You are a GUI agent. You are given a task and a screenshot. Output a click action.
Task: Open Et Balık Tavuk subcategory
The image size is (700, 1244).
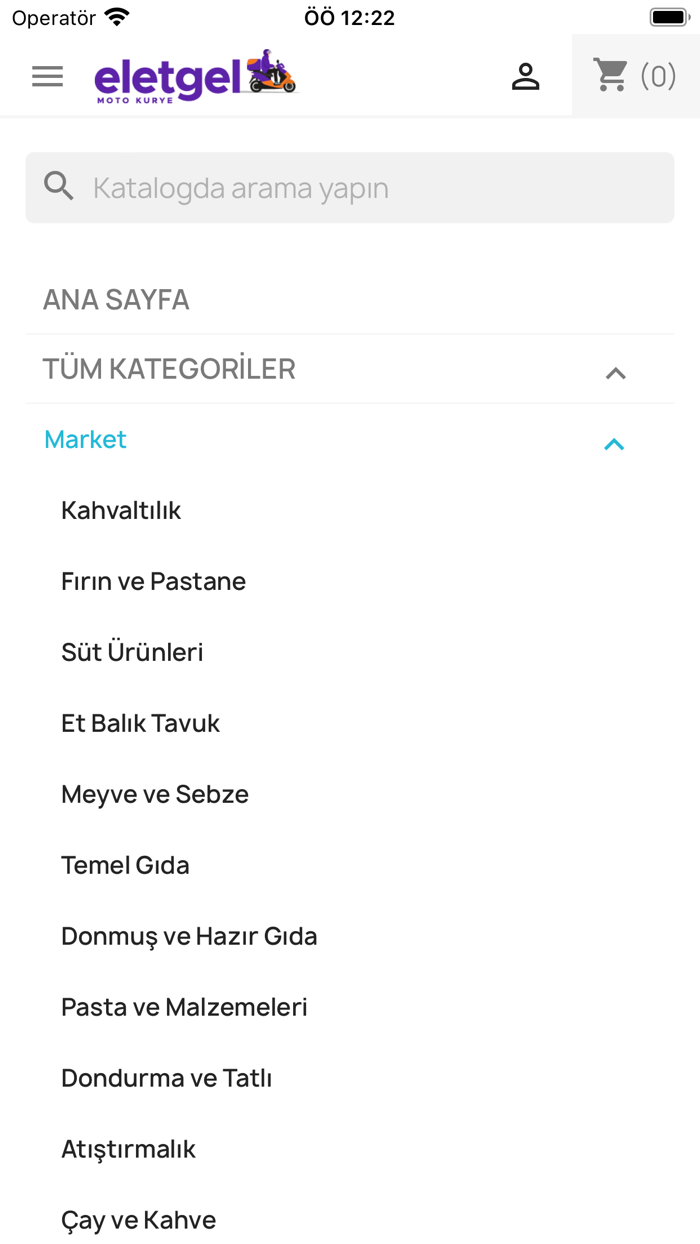(140, 724)
